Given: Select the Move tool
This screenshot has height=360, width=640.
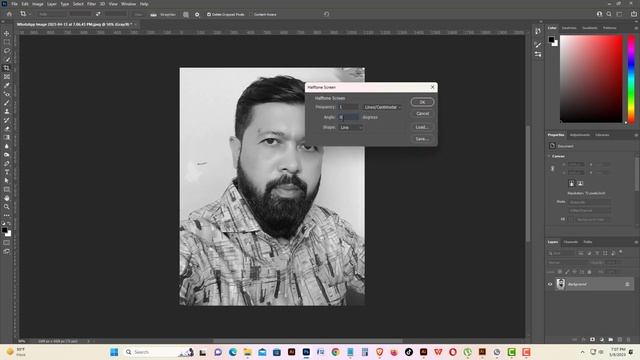Looking at the screenshot, I should (x=7, y=33).
